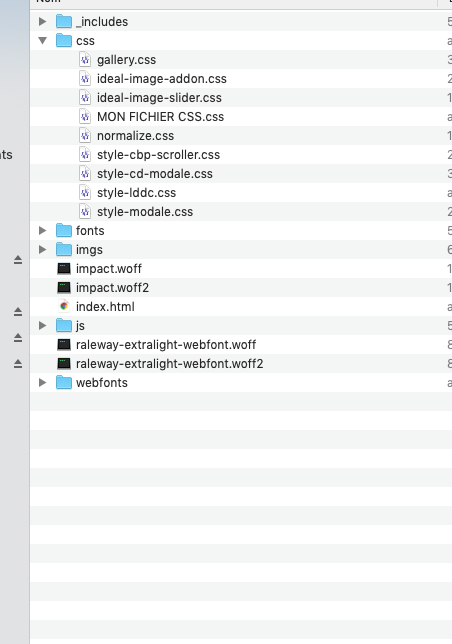Click the normalize.css file icon

85,136
